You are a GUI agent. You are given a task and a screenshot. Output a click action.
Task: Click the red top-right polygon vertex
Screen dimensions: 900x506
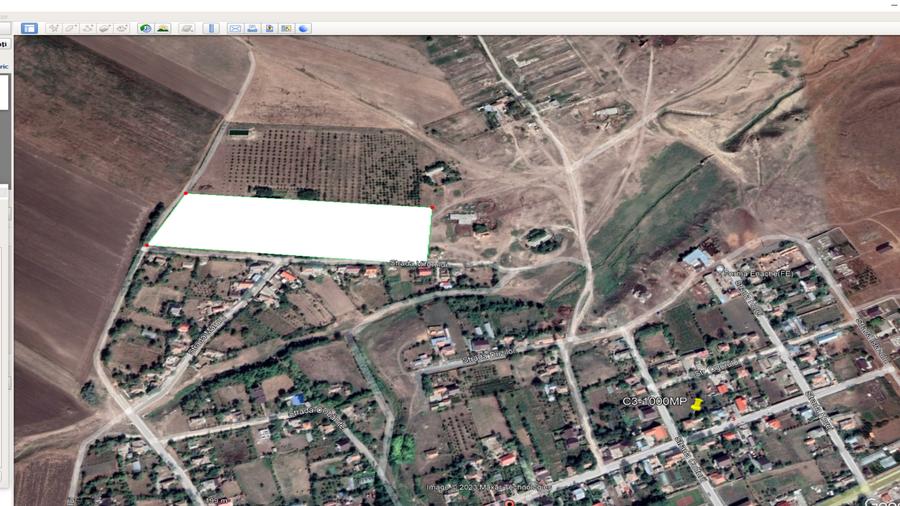(433, 207)
